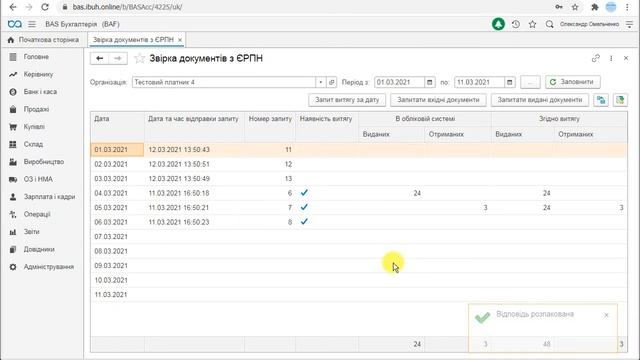Viewport: 640px width, 360px height.
Task: Click the green sheet icon in toolbar
Action: [620, 100]
